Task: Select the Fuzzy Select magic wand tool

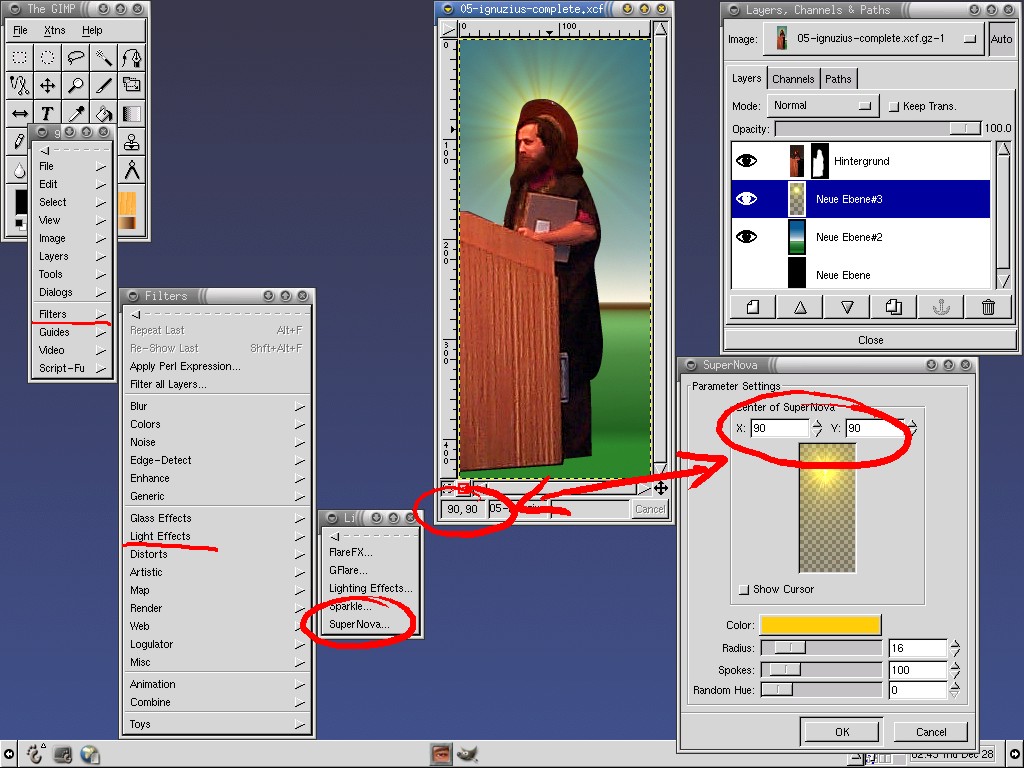Action: [x=104, y=57]
